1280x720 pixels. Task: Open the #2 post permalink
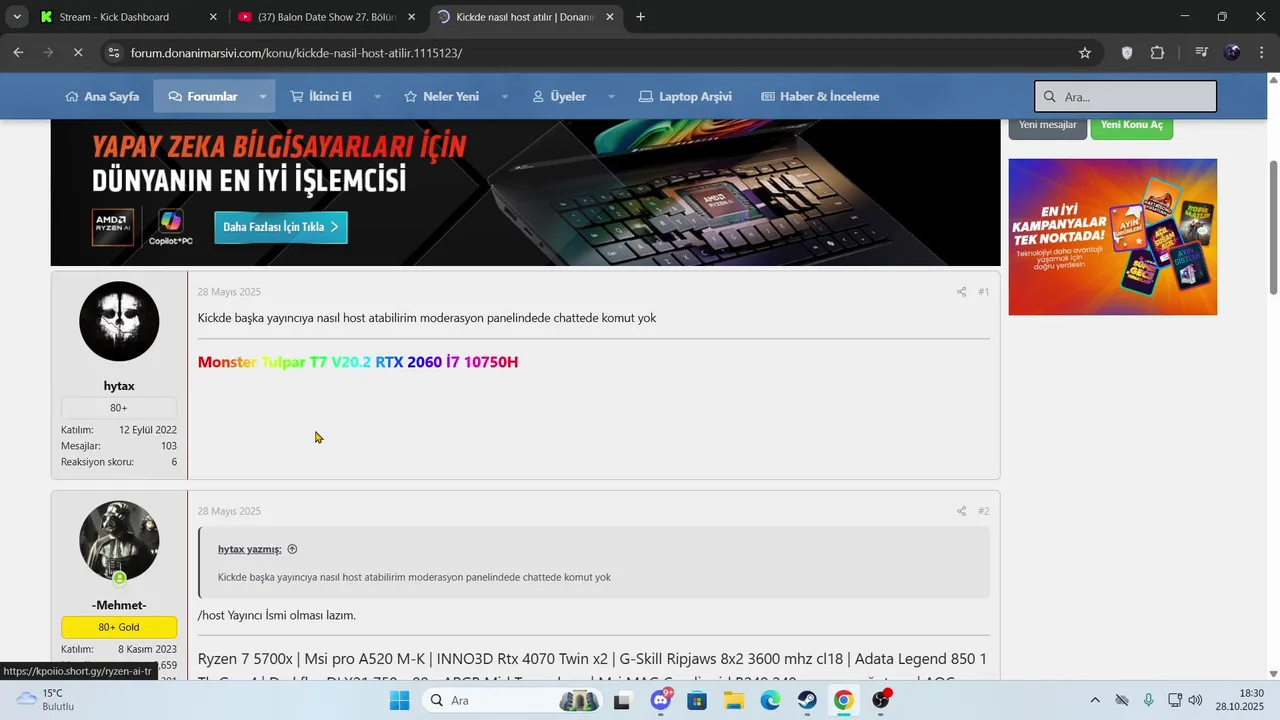point(984,511)
